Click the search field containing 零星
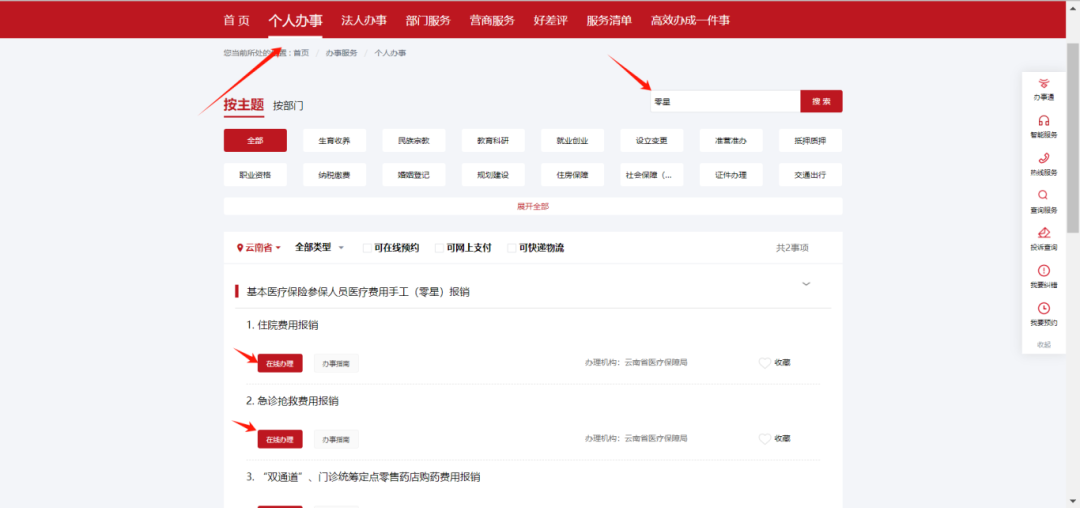The width and height of the screenshot is (1080, 508). click(x=724, y=101)
